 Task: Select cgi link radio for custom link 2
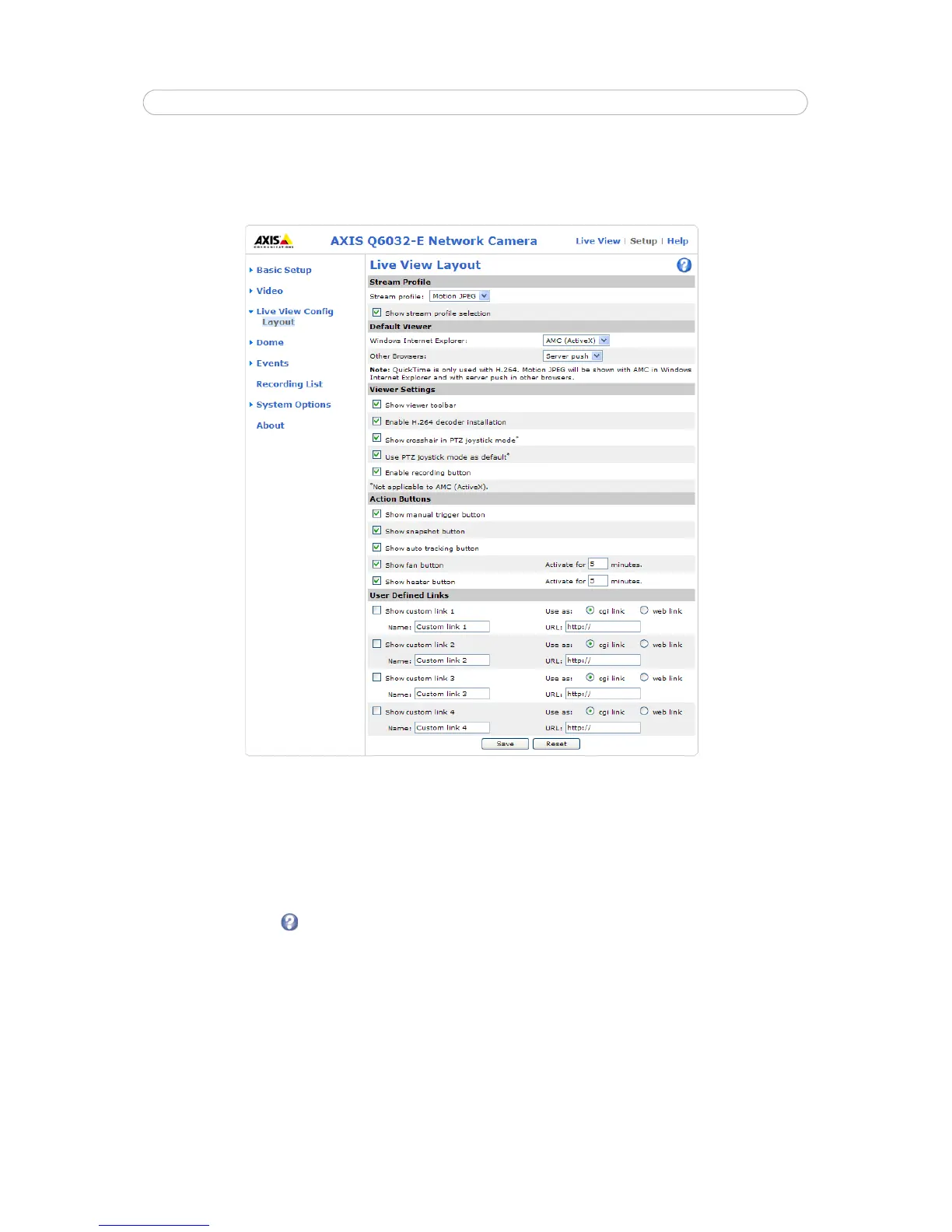click(x=590, y=644)
